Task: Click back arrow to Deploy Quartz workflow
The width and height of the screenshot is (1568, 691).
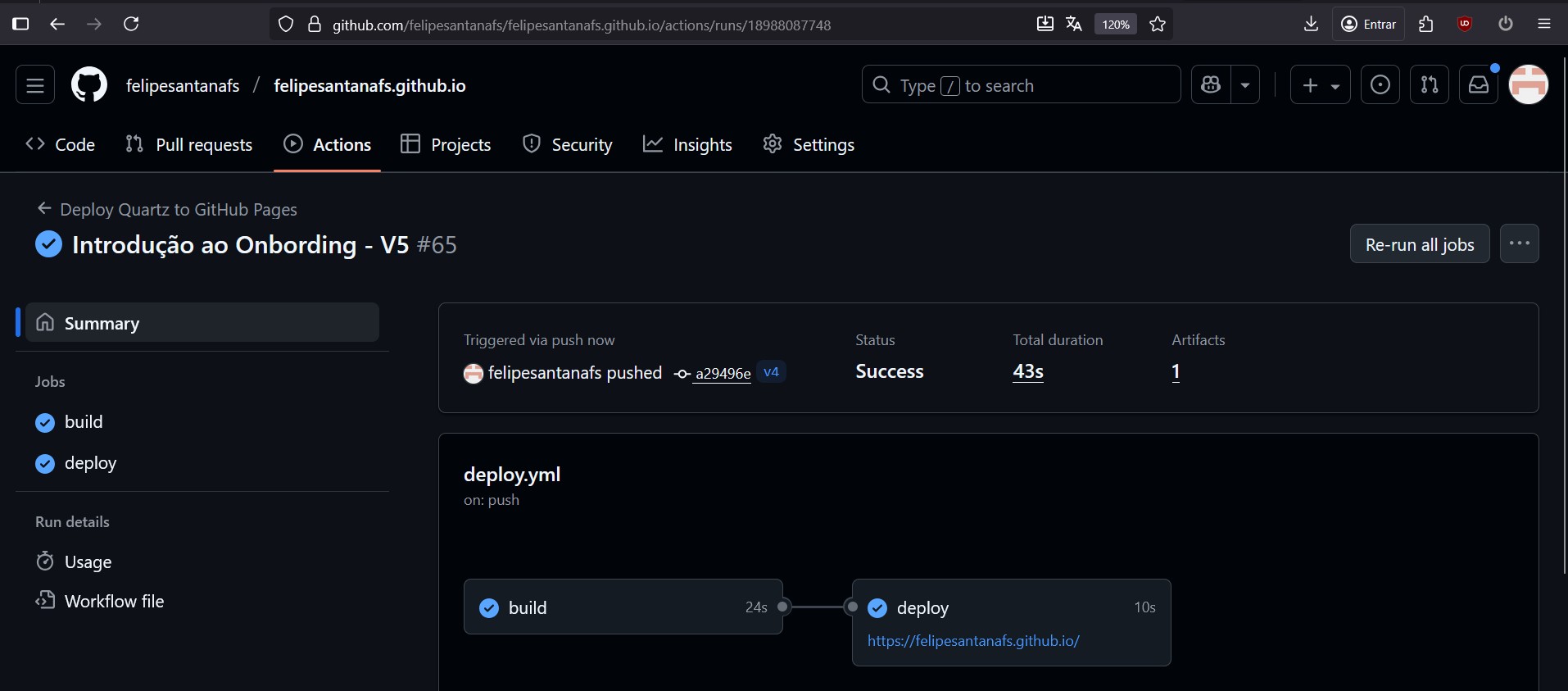Action: point(45,209)
